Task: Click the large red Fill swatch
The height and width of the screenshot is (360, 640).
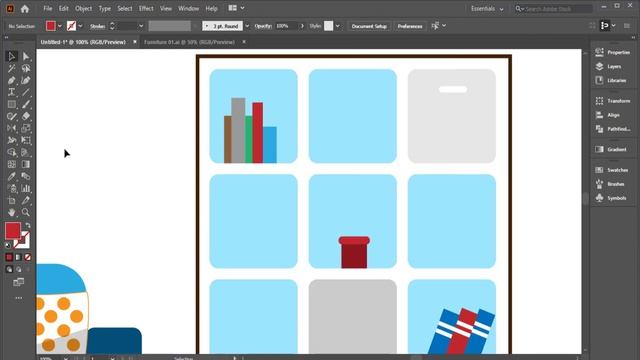Action: pos(13,231)
